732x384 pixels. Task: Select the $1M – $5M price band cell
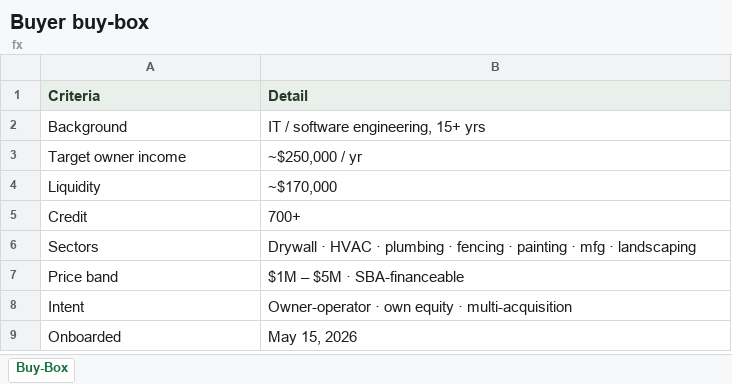pos(495,276)
